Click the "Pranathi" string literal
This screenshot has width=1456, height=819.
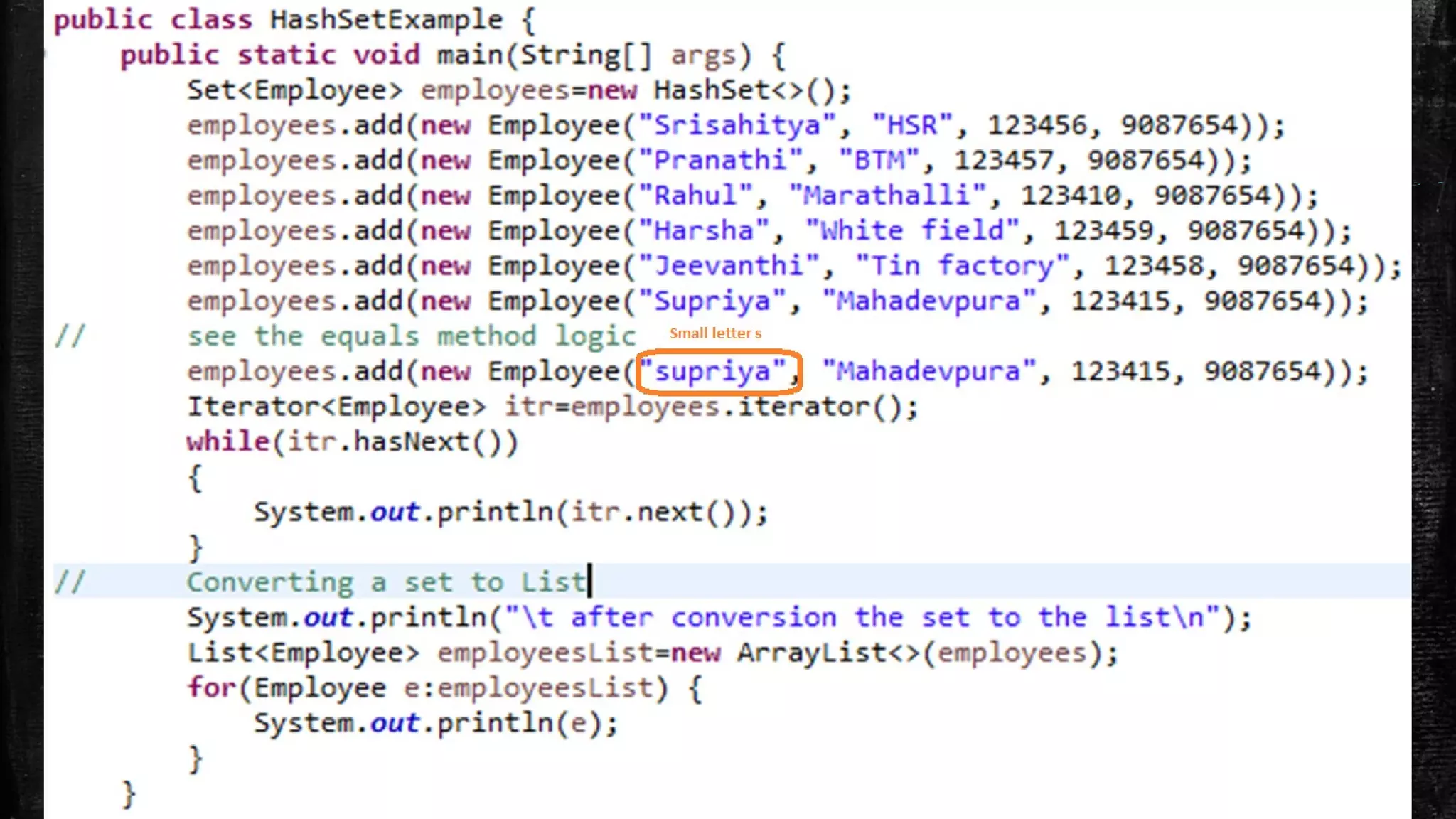(721, 161)
